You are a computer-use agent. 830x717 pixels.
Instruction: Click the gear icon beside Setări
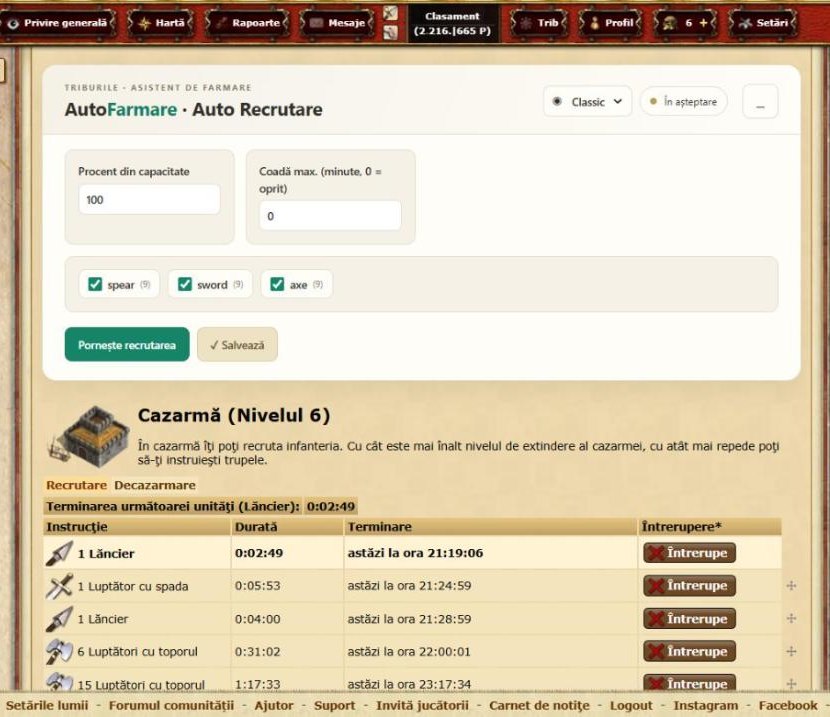(x=745, y=23)
